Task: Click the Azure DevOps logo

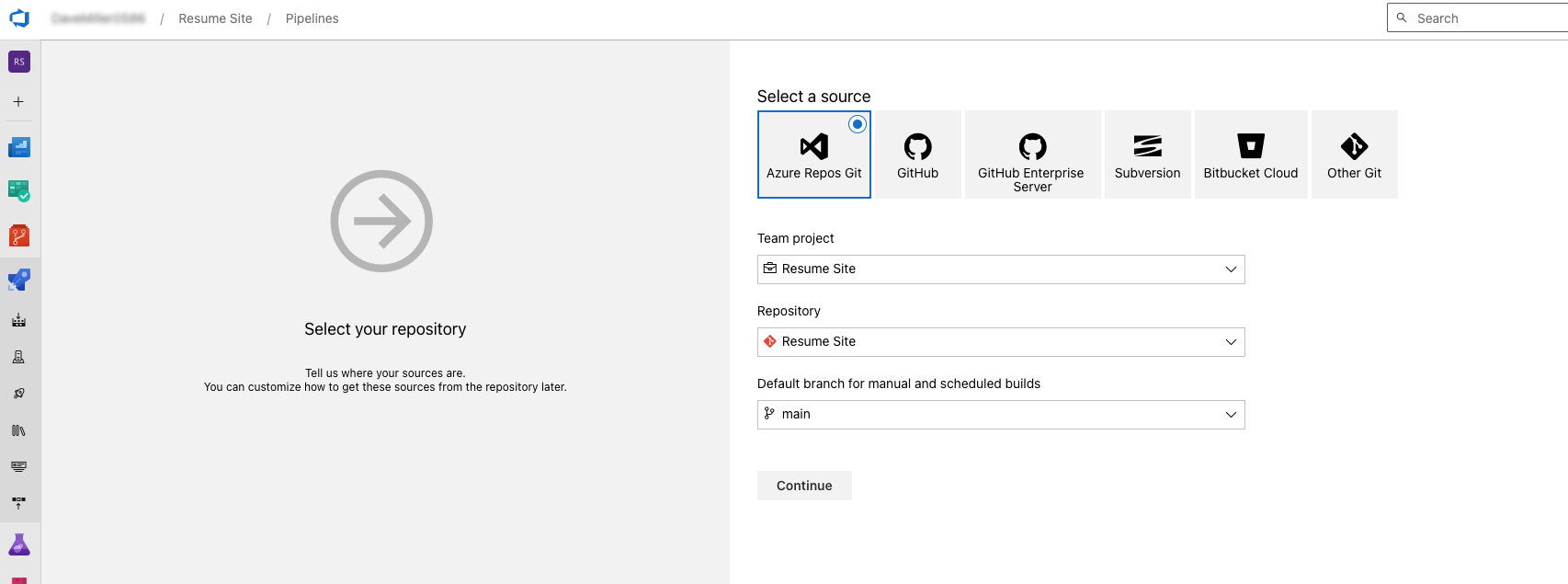Action: [19, 18]
